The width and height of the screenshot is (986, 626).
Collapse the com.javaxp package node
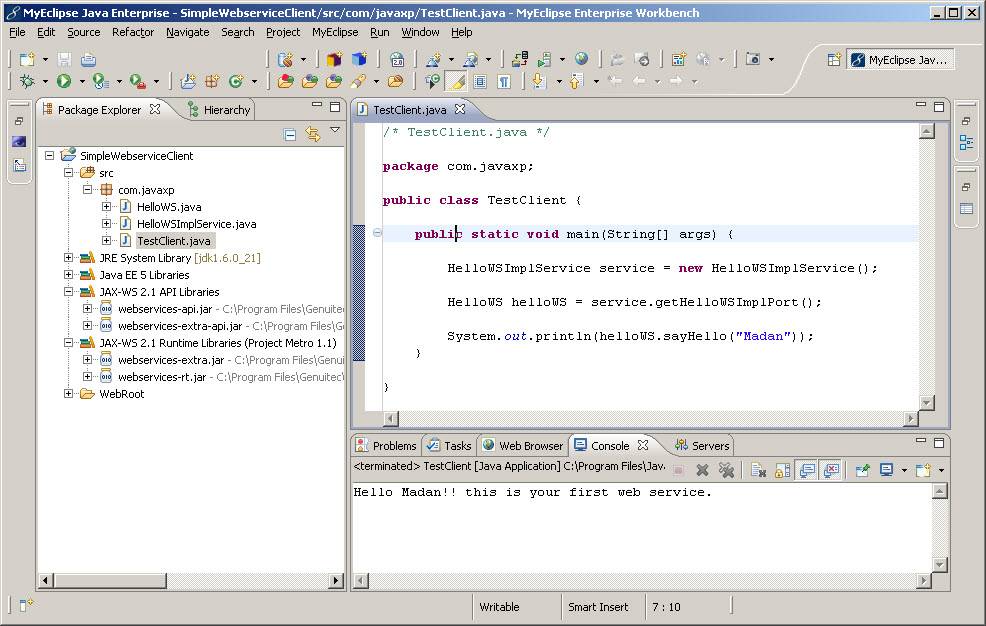86,189
